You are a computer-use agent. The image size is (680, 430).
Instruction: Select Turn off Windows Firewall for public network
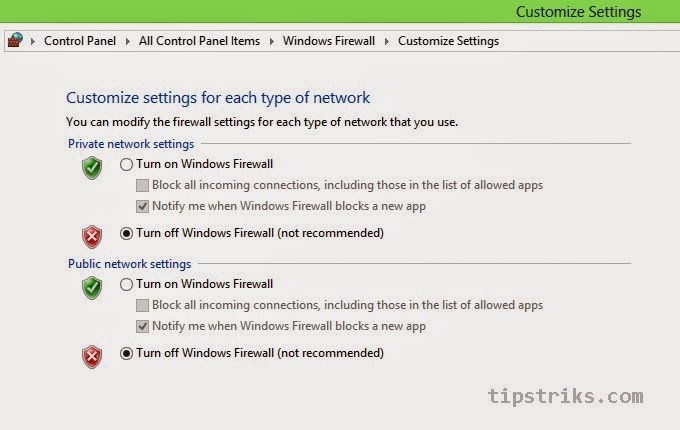click(x=126, y=353)
